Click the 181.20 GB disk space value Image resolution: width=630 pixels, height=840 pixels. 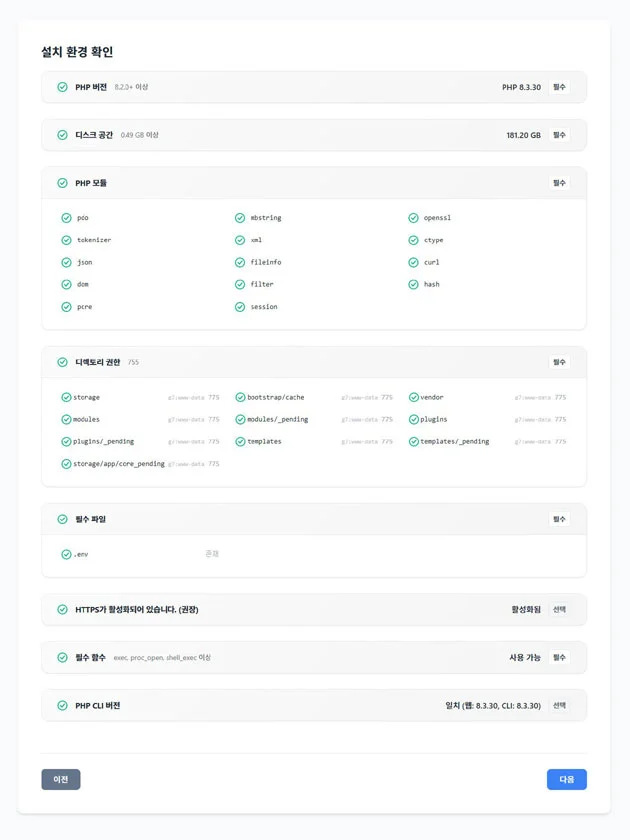[x=523, y=135]
